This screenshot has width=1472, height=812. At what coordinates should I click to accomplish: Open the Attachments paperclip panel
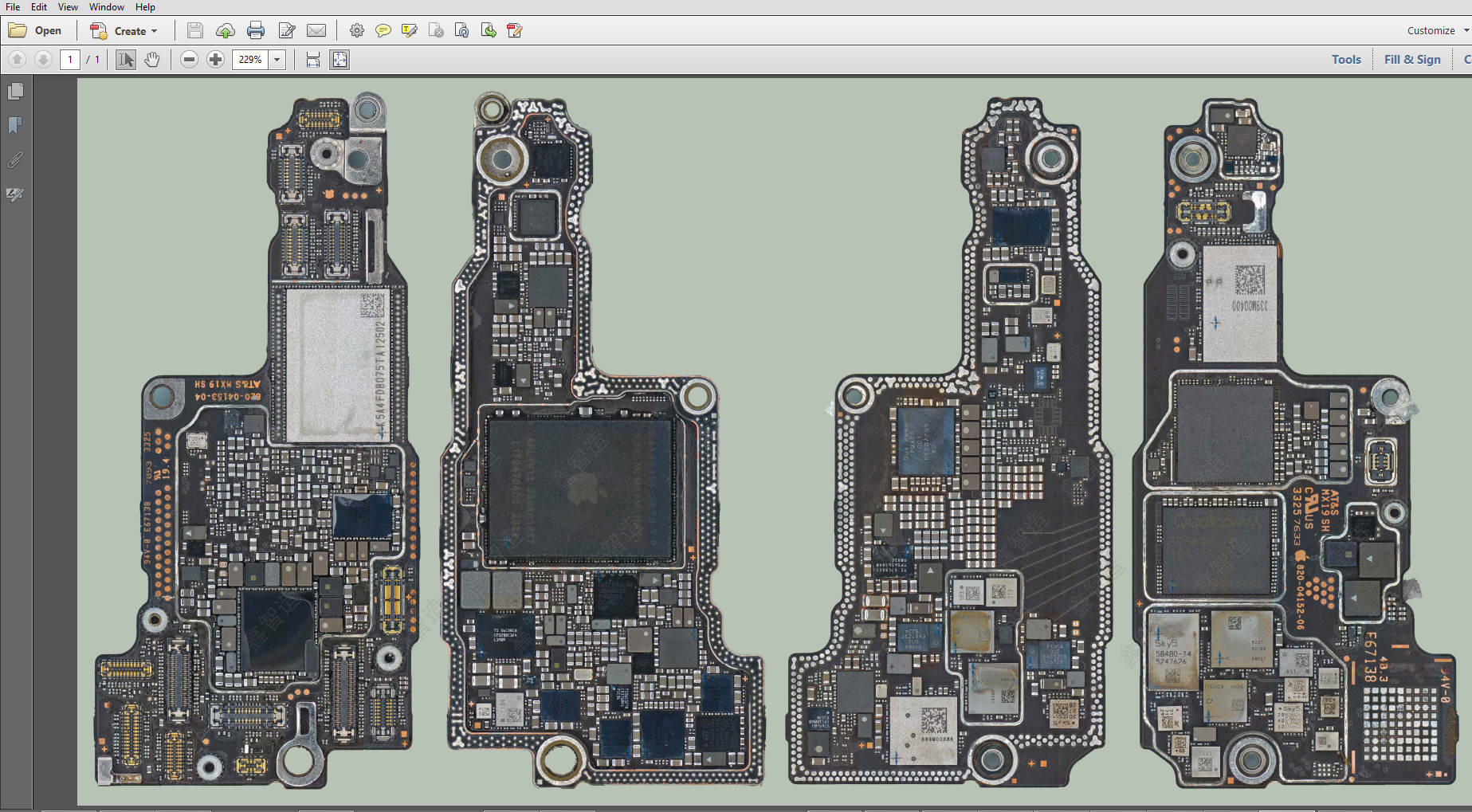tap(15, 160)
